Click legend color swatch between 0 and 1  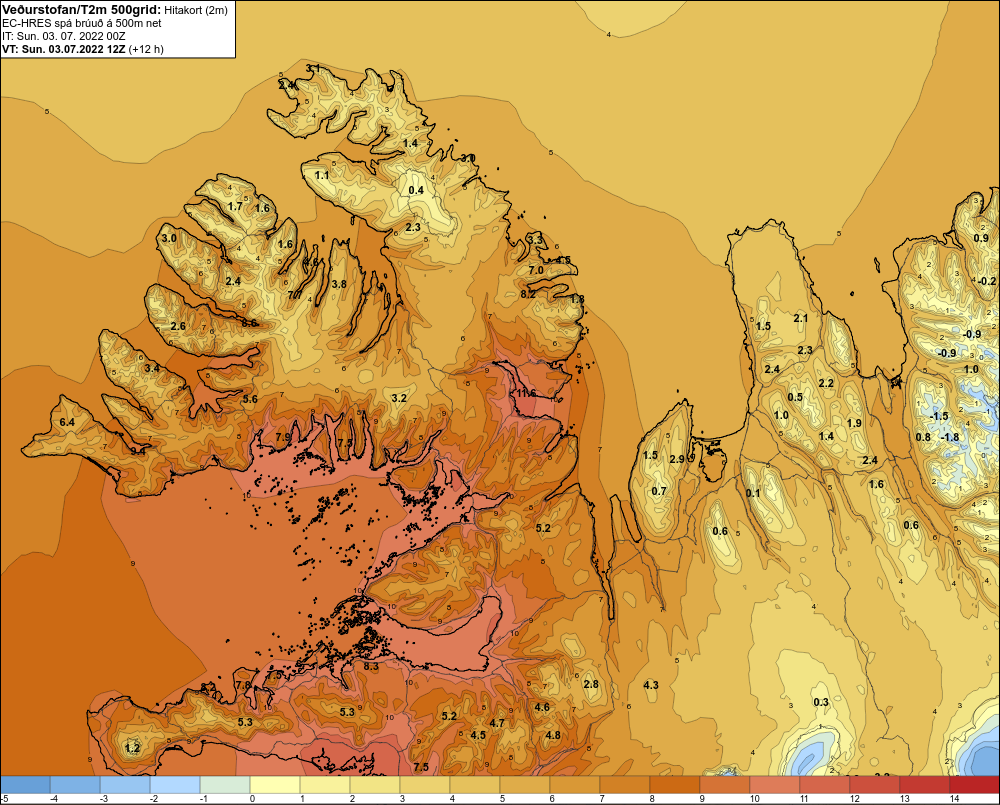point(275,785)
